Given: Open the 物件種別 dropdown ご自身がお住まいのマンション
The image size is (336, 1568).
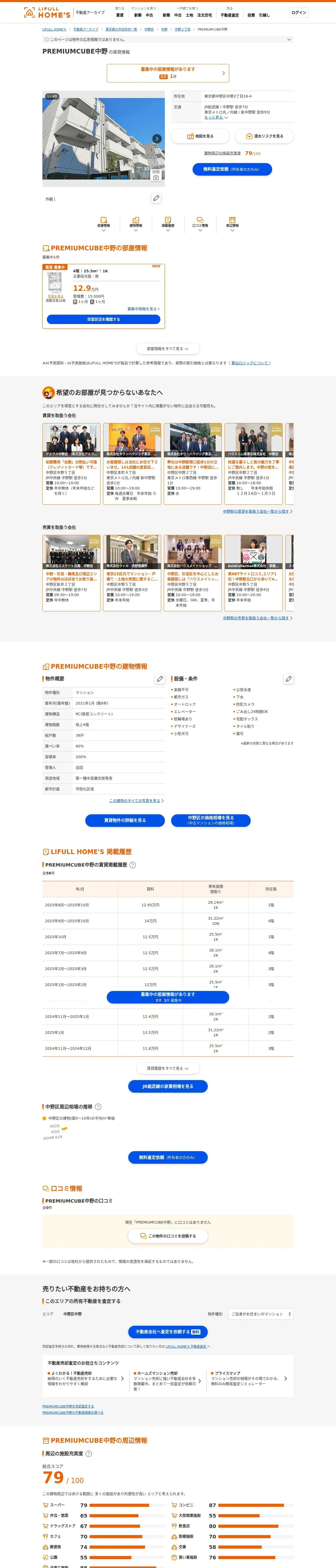Looking at the screenshot, I should pyautogui.click(x=261, y=1314).
